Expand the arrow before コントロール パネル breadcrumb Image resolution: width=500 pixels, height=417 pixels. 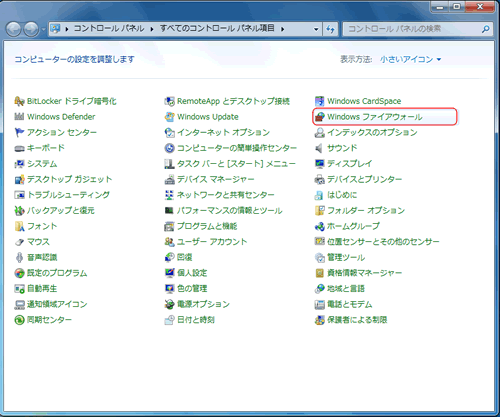[x=67, y=29]
